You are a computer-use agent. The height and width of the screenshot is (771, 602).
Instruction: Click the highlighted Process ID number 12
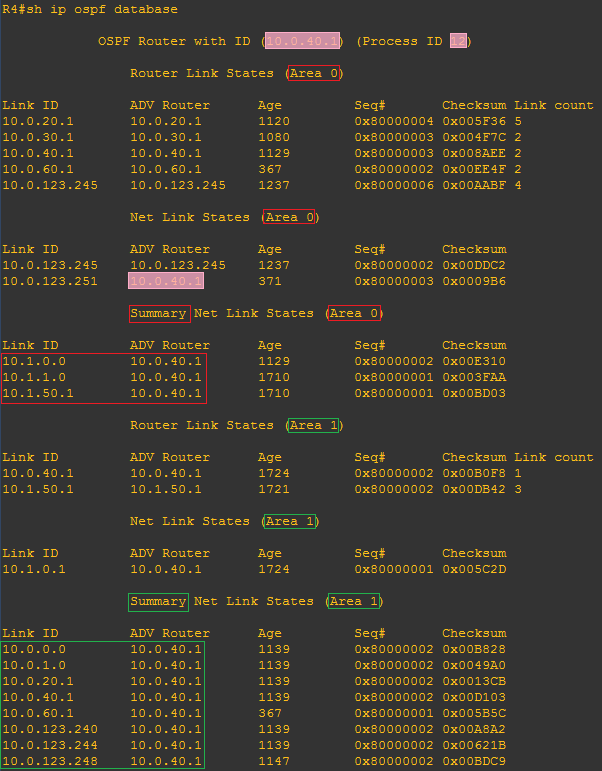coord(458,41)
